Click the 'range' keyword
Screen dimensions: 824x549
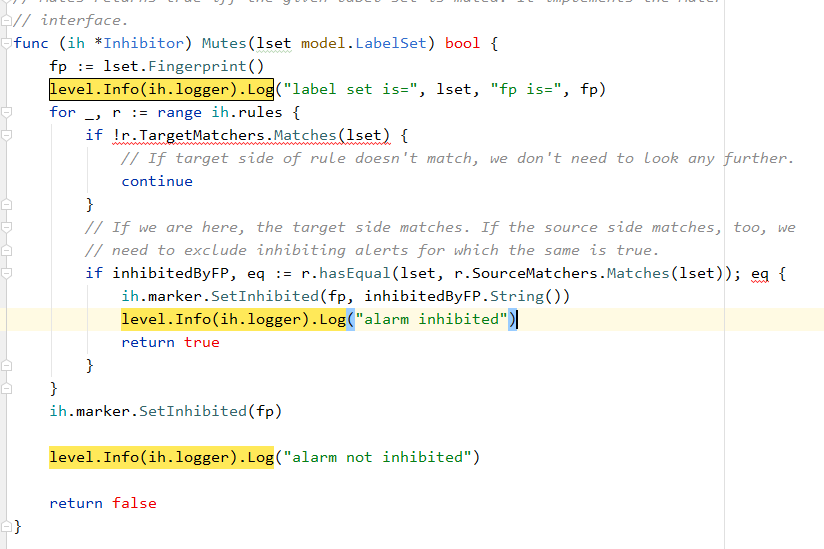click(x=179, y=112)
